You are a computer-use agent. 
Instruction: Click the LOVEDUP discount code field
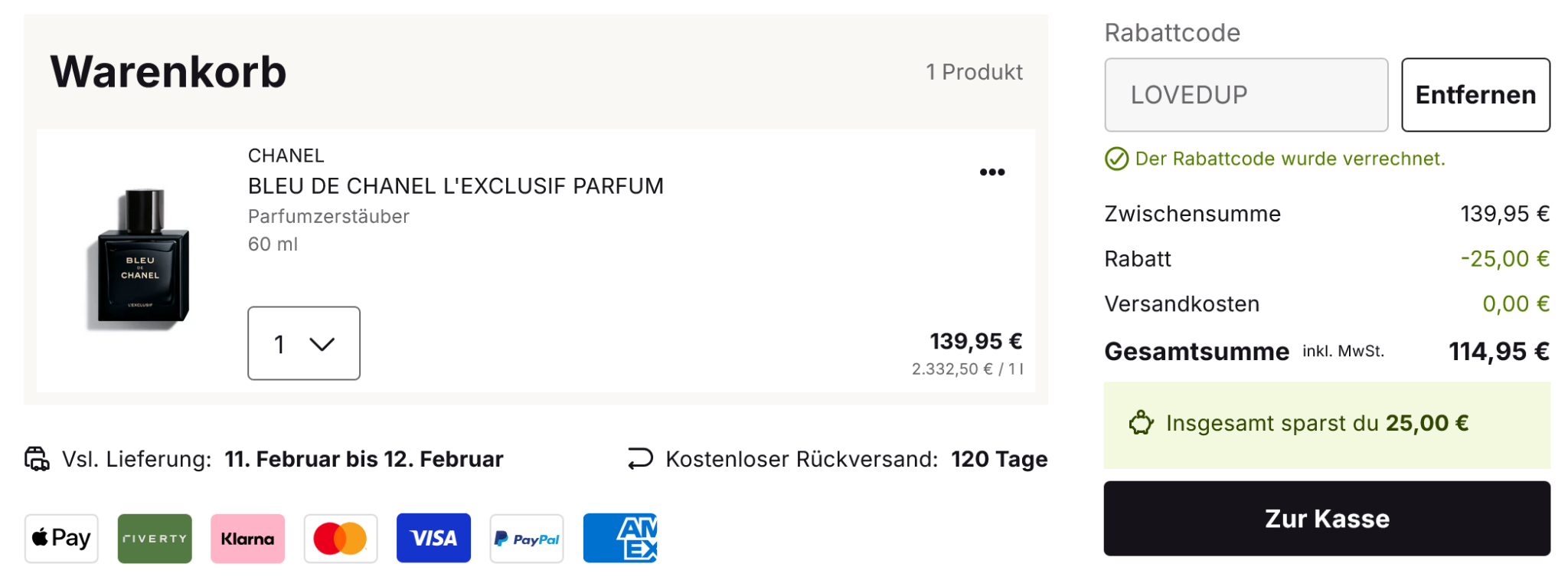(1246, 95)
